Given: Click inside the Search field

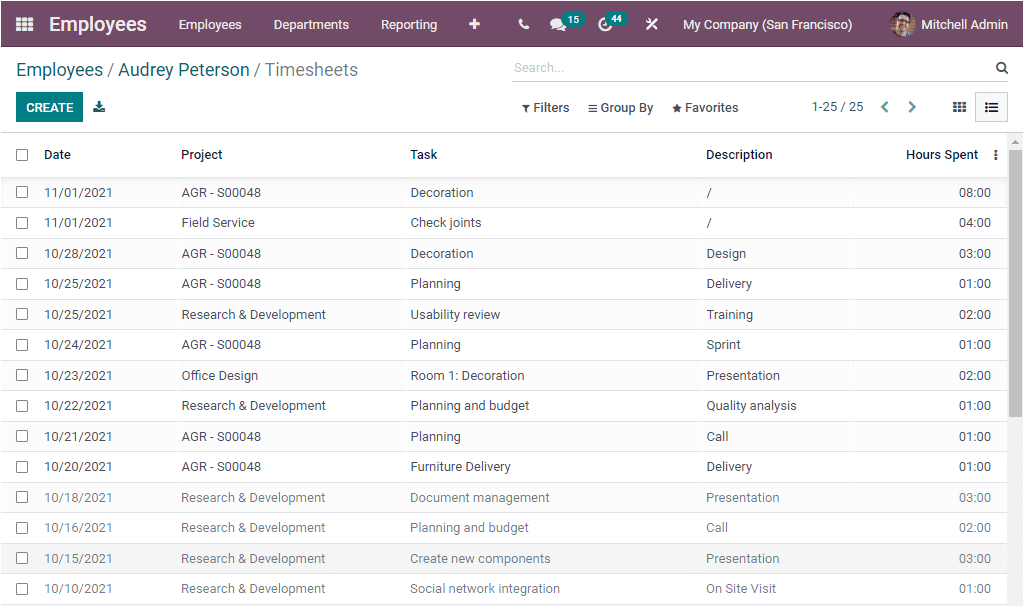Looking at the screenshot, I should (x=700, y=67).
